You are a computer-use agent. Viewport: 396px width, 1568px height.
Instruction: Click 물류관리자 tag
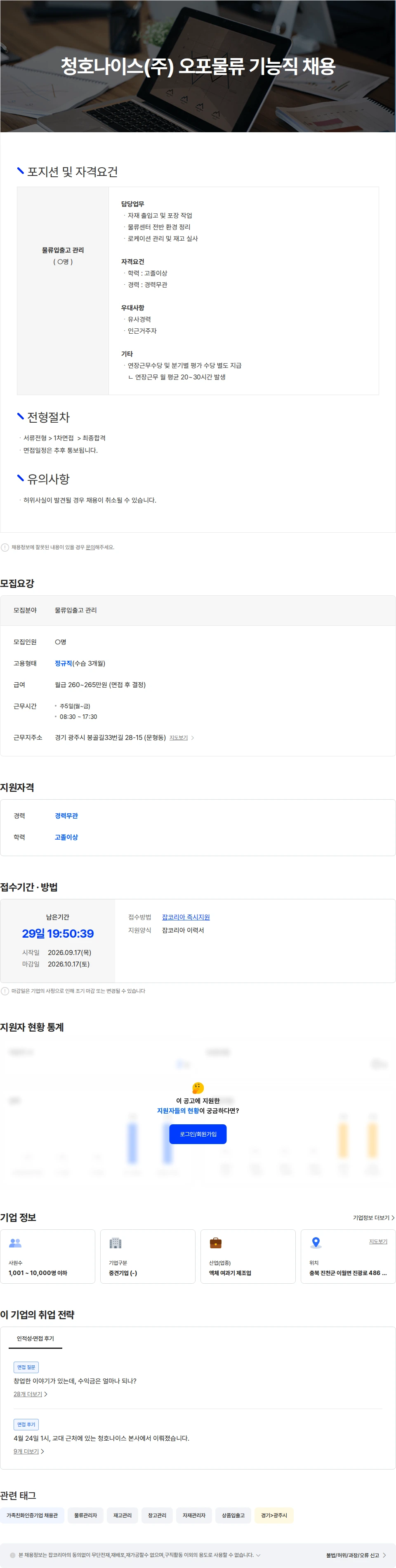85,1515
